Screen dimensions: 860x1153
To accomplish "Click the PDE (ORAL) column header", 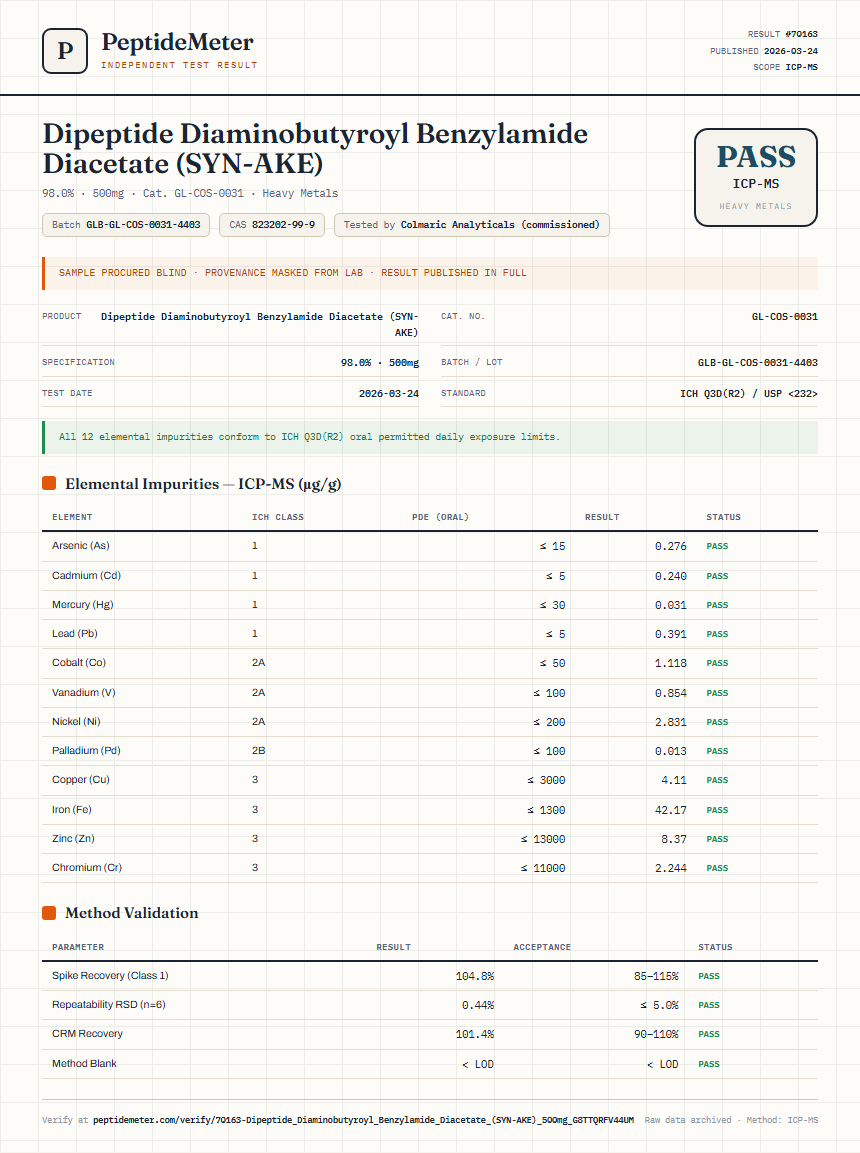I will pos(440,517).
